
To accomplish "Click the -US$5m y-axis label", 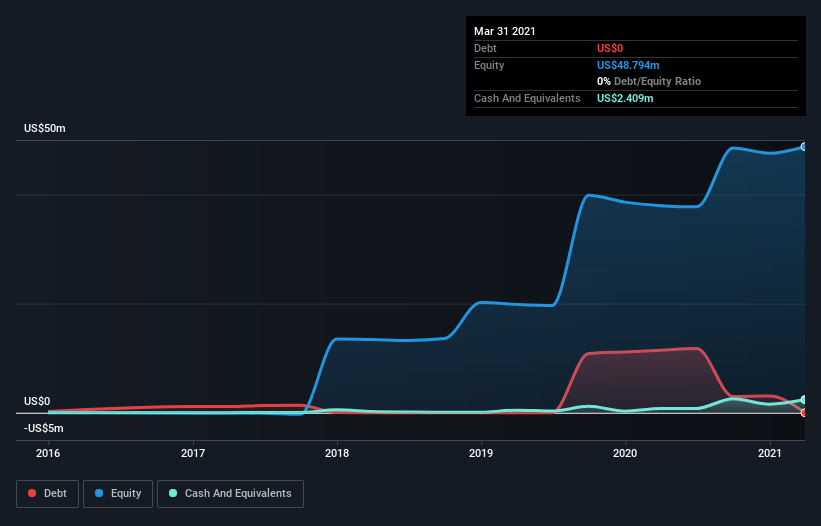I will coord(43,429).
